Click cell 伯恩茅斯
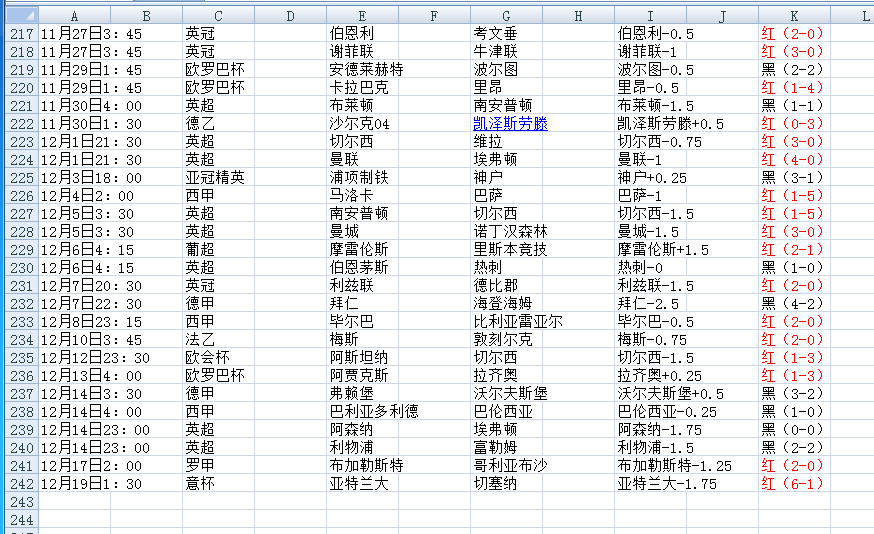 tap(358, 268)
